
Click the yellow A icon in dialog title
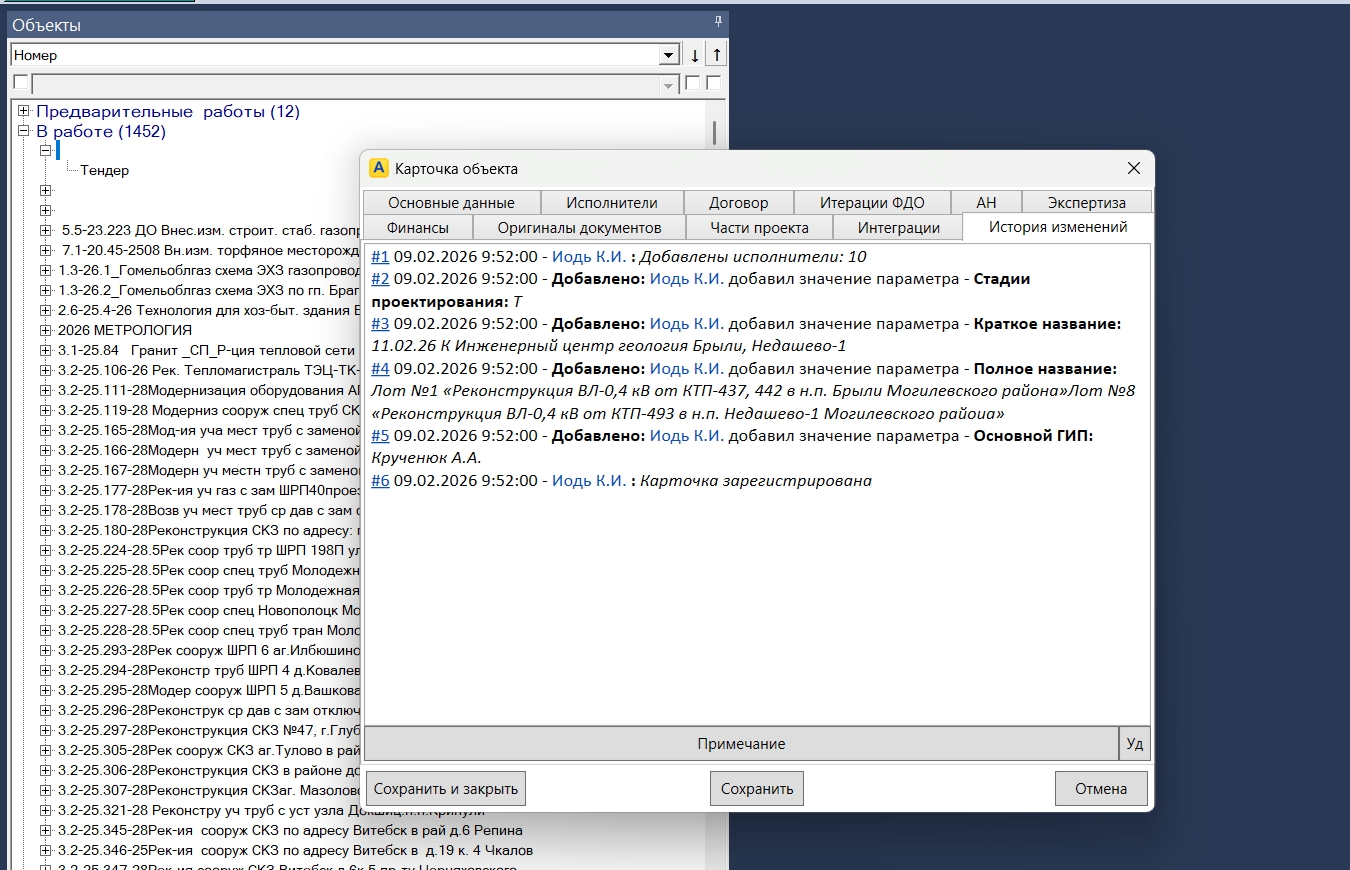379,168
